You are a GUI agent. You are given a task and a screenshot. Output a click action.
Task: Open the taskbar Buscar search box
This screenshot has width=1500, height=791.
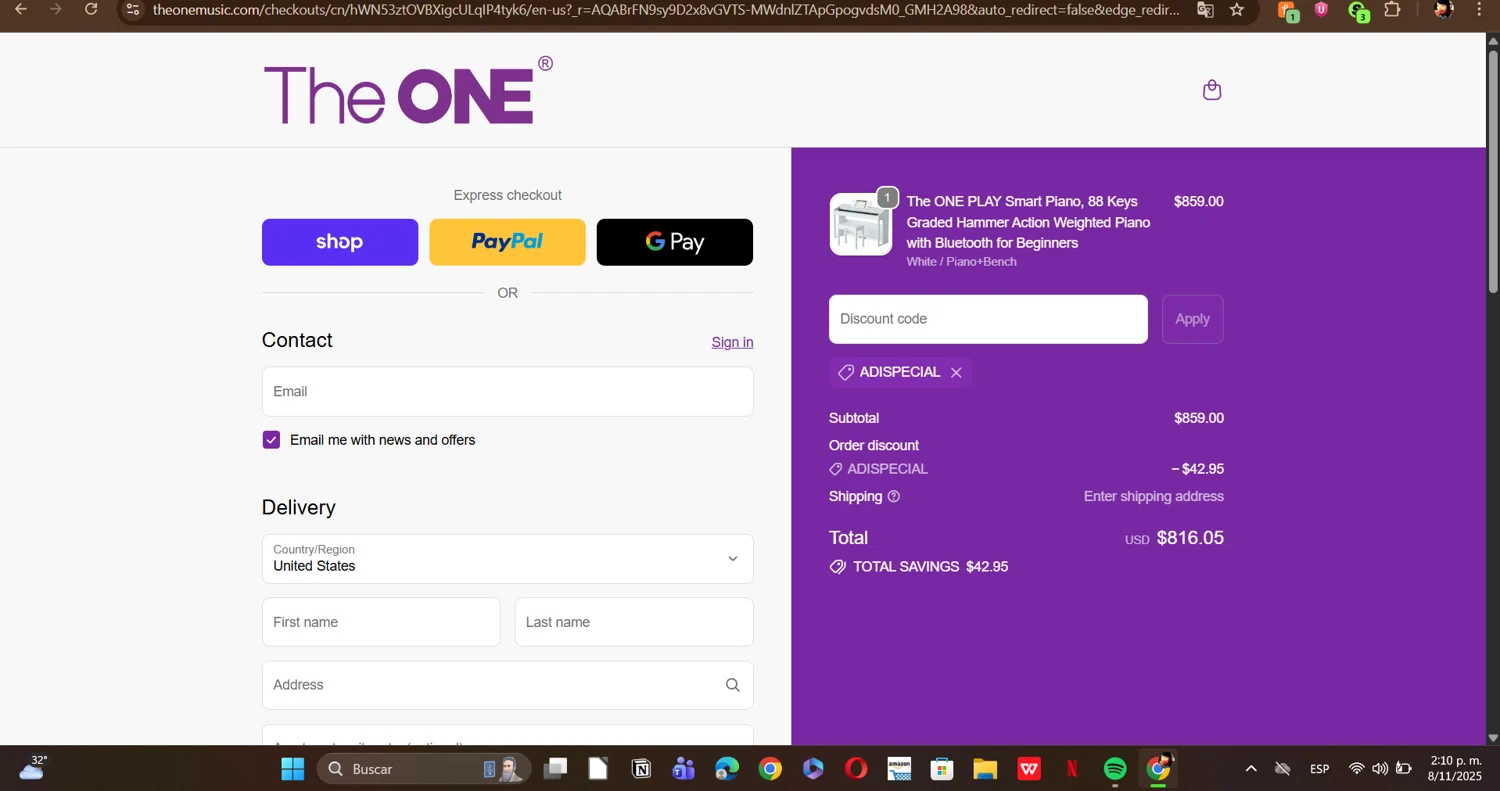pos(424,769)
